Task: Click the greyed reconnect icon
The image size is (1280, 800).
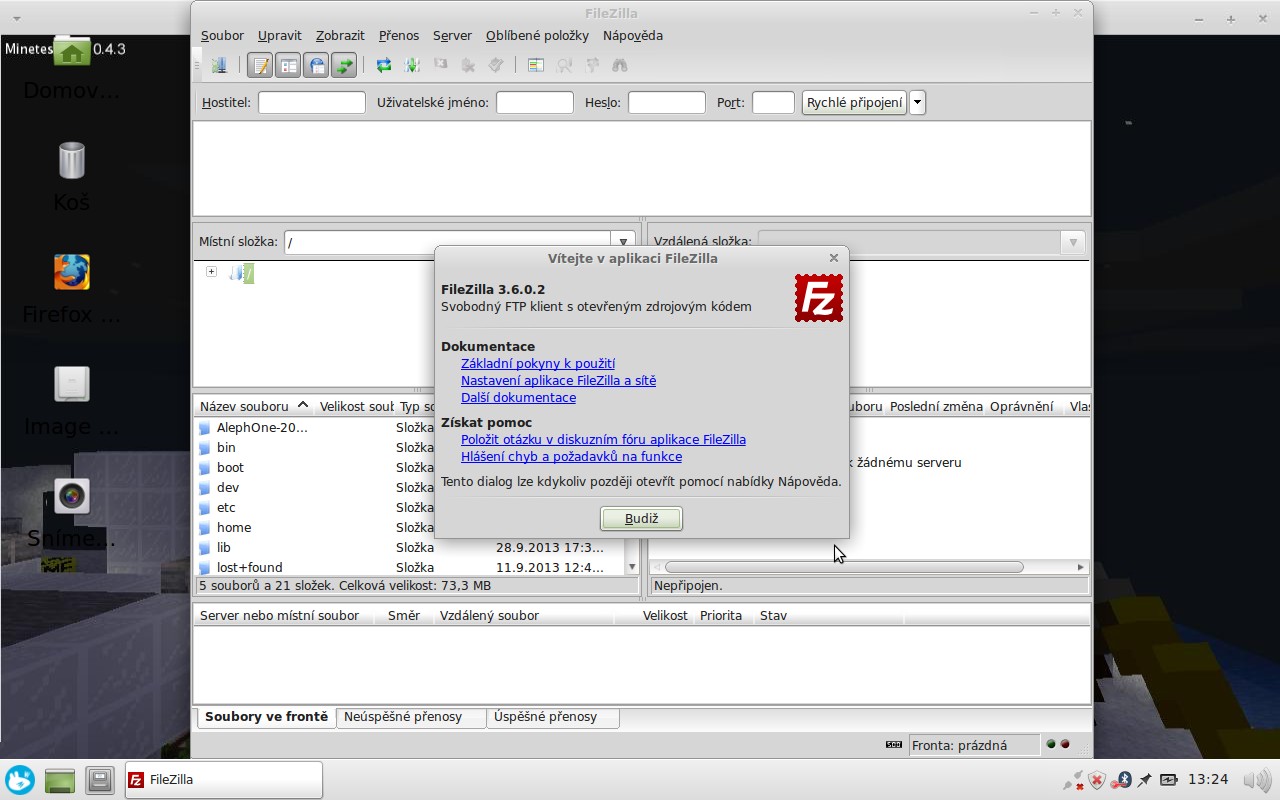Action: pyautogui.click(x=495, y=65)
